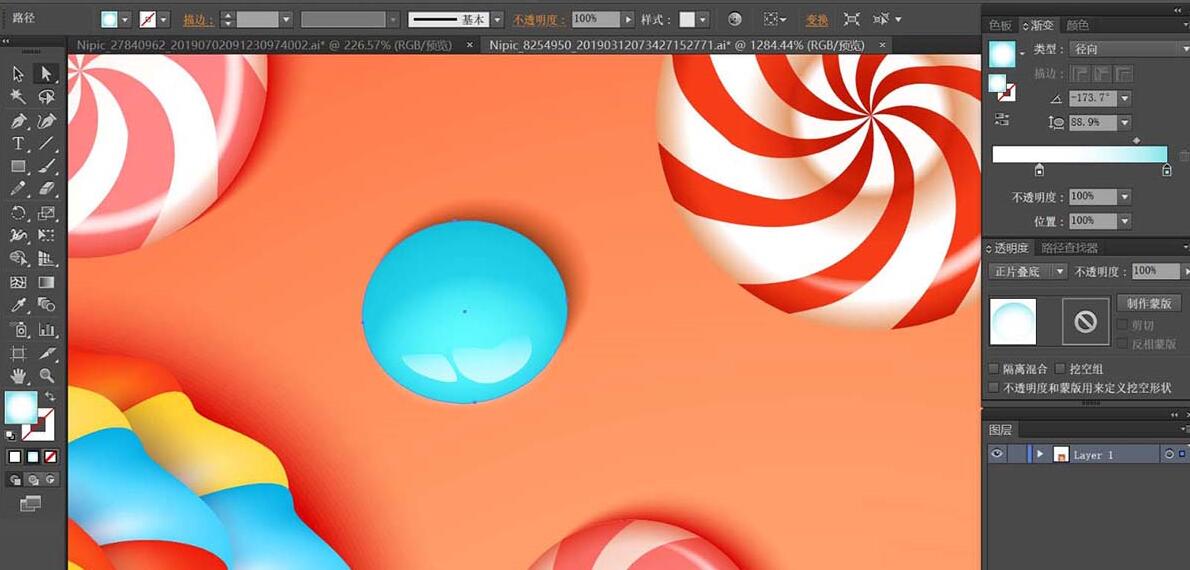Image resolution: width=1190 pixels, height=570 pixels.
Task: Open blend mode 正片叠底 dropdown
Action: tap(1028, 271)
